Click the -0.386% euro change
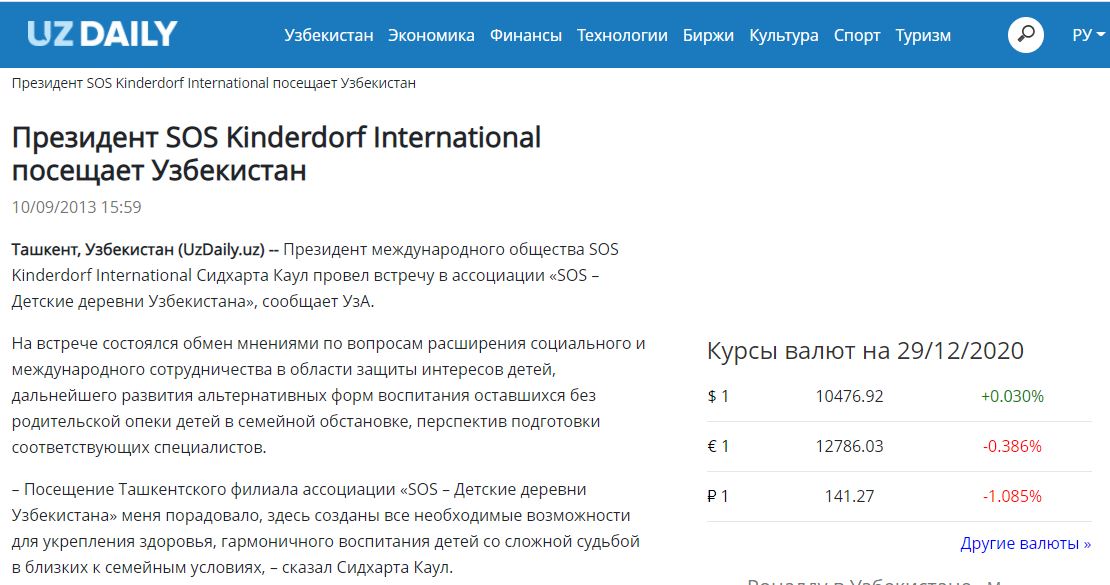This screenshot has width=1110, height=585. (x=1012, y=446)
